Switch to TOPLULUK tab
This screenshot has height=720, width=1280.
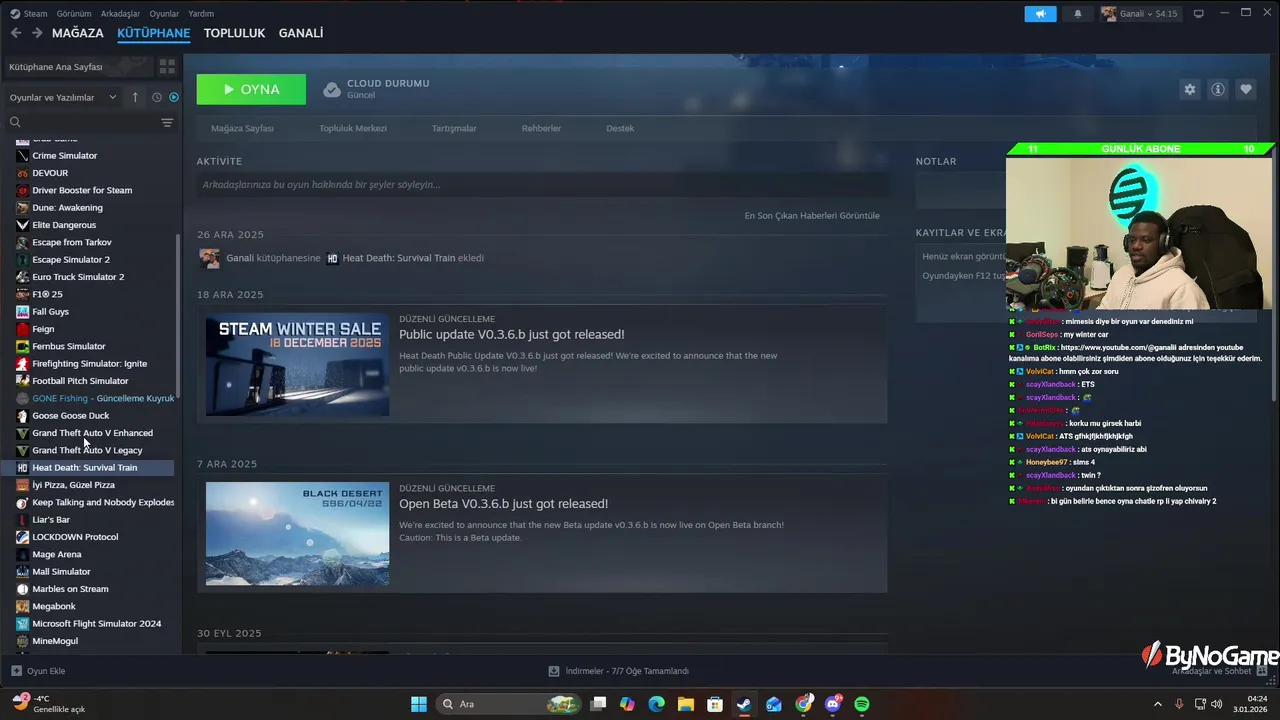(x=234, y=33)
